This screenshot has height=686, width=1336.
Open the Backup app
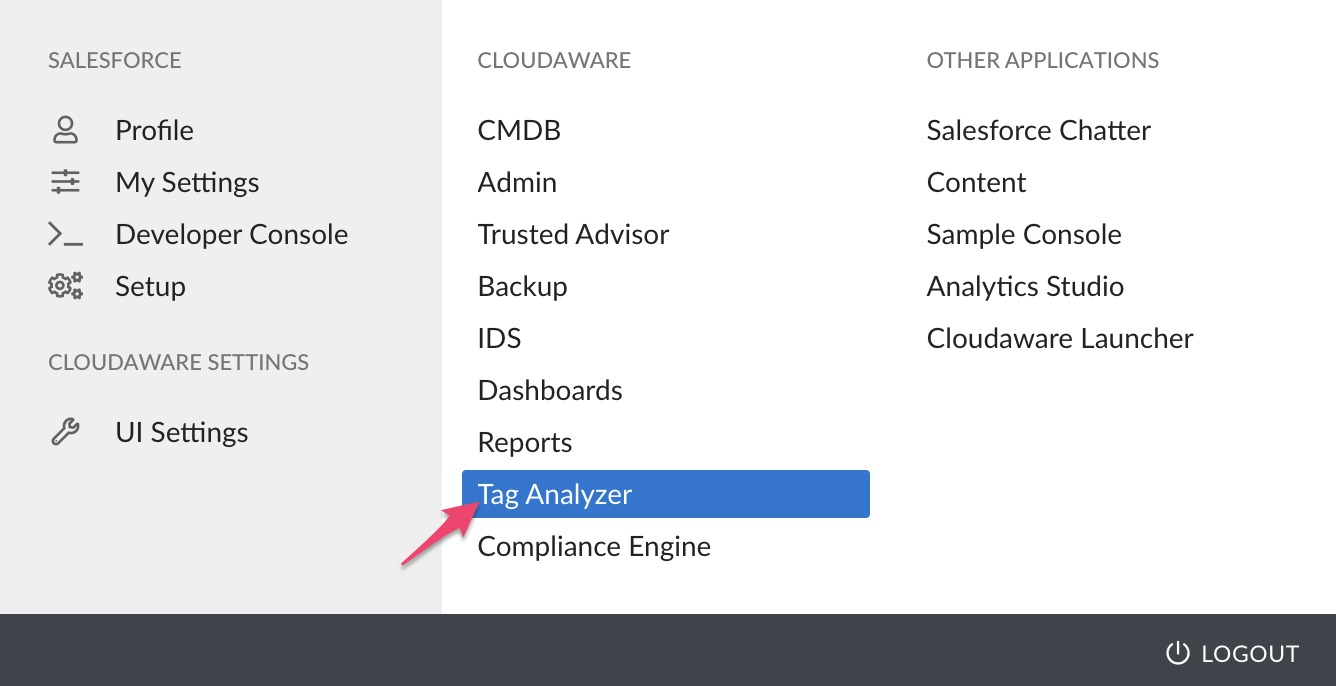point(522,286)
